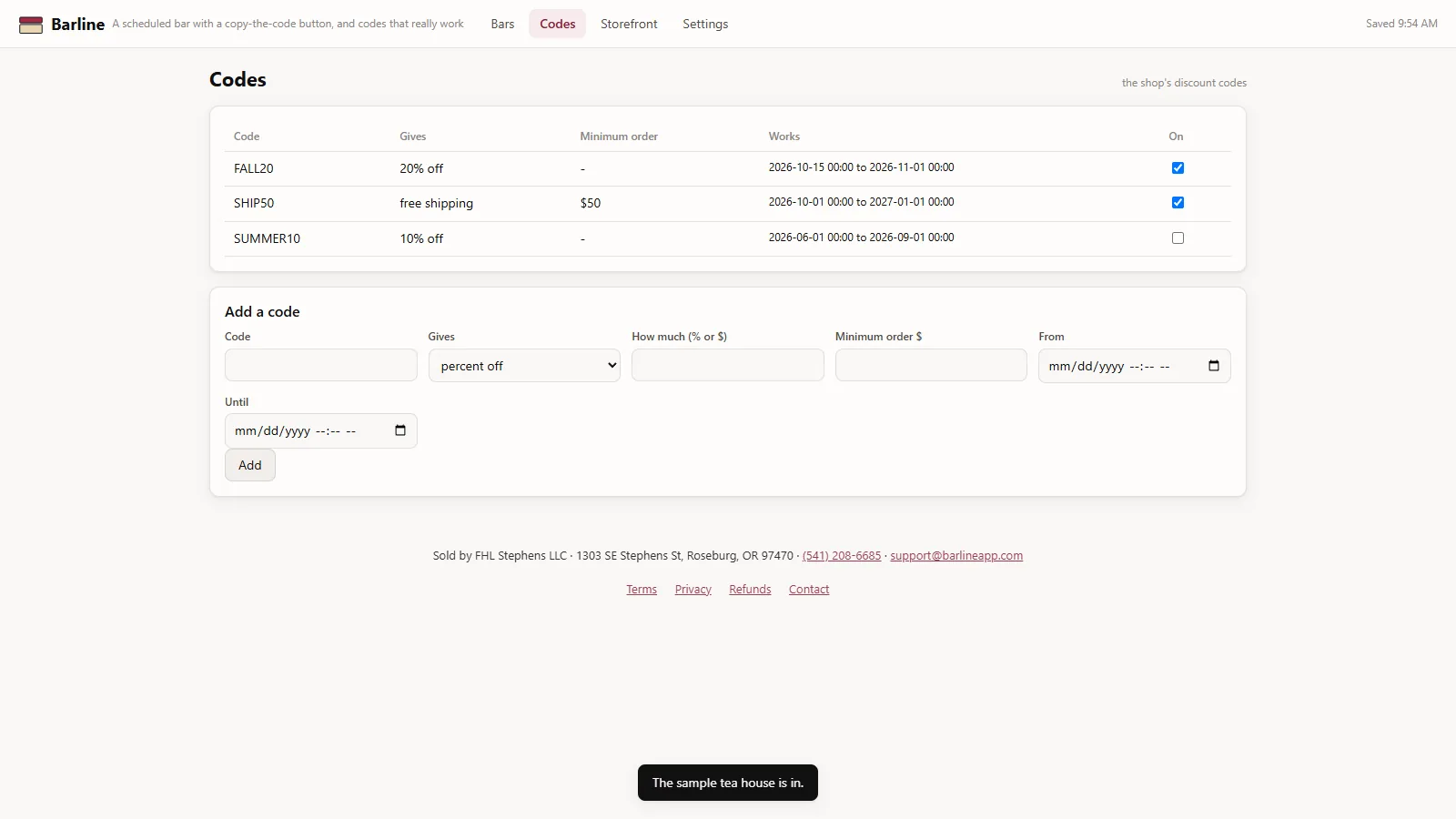Screen dimensions: 1456x819
Task: Click the From date-time field
Action: click(1135, 366)
